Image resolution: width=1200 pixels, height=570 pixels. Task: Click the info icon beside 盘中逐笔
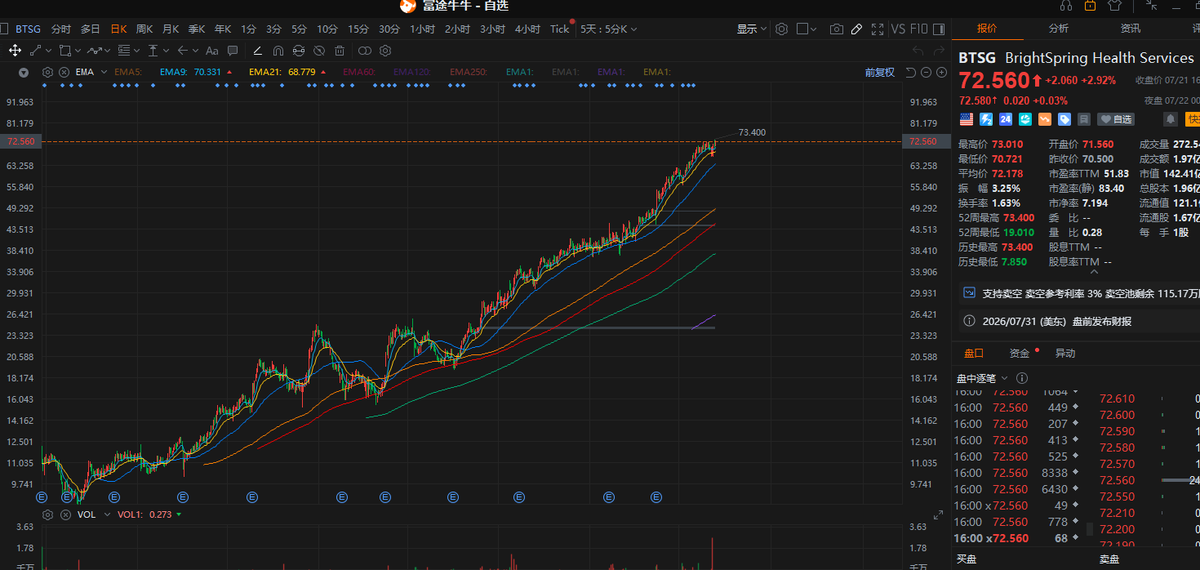[1022, 378]
